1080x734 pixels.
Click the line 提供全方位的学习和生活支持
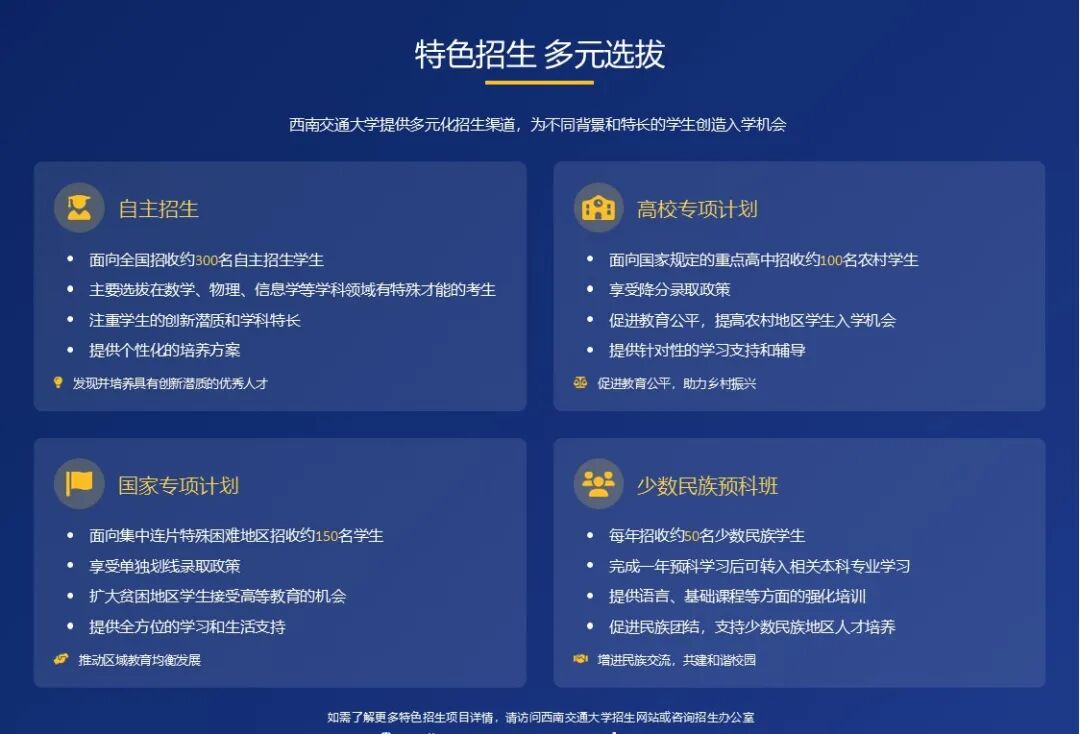[187, 627]
